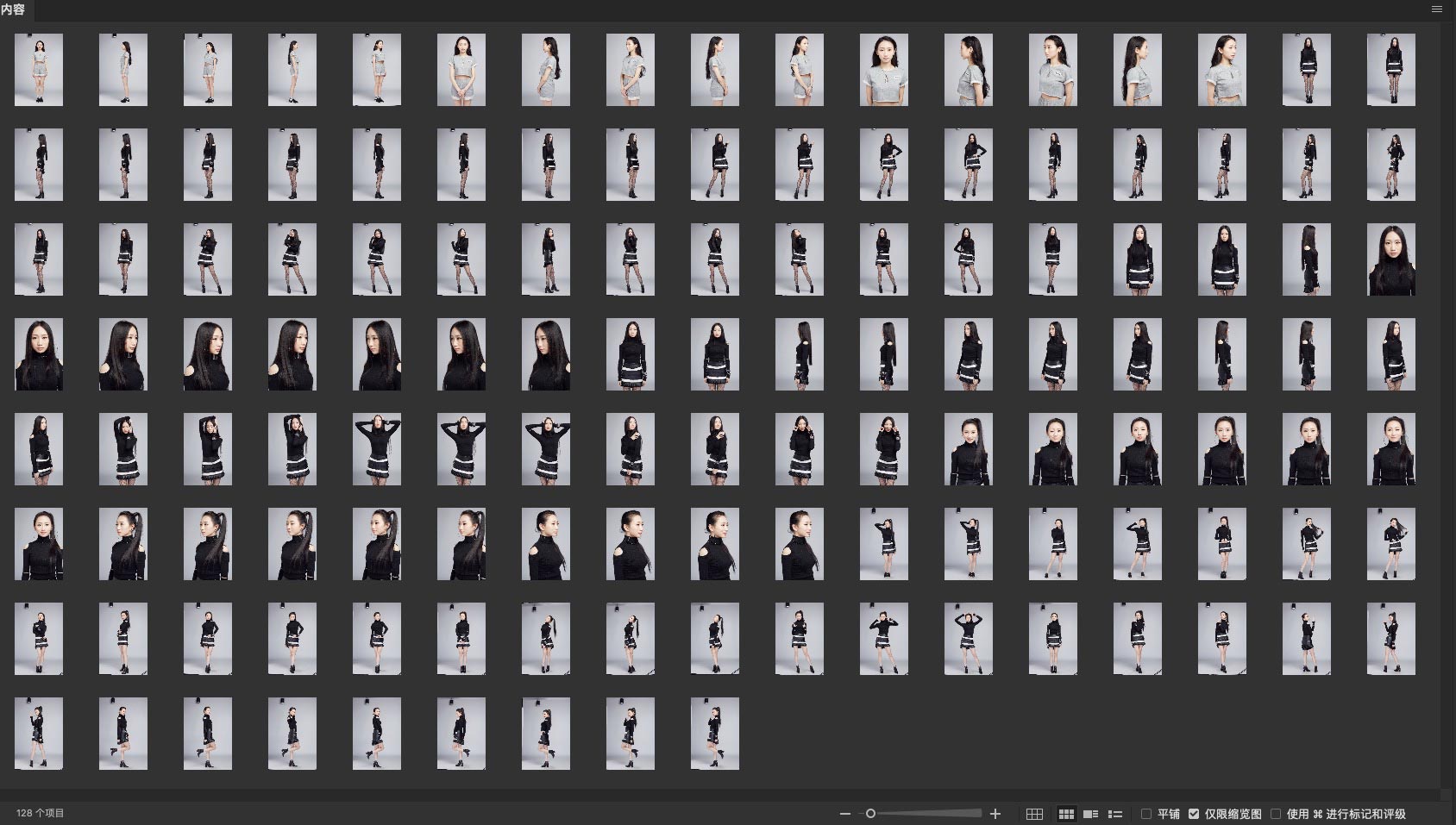
Task: Switch to details view icon
Action: click(x=1090, y=814)
